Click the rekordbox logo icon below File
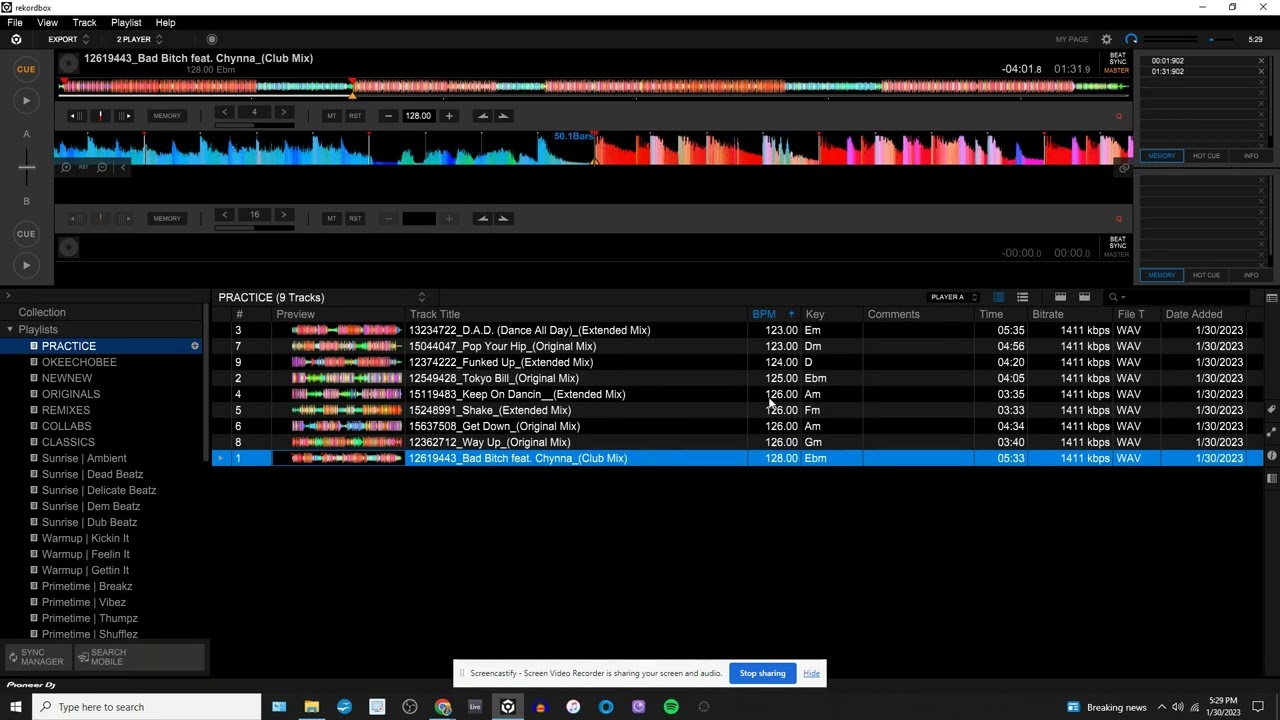This screenshot has height=720, width=1280. click(x=16, y=39)
